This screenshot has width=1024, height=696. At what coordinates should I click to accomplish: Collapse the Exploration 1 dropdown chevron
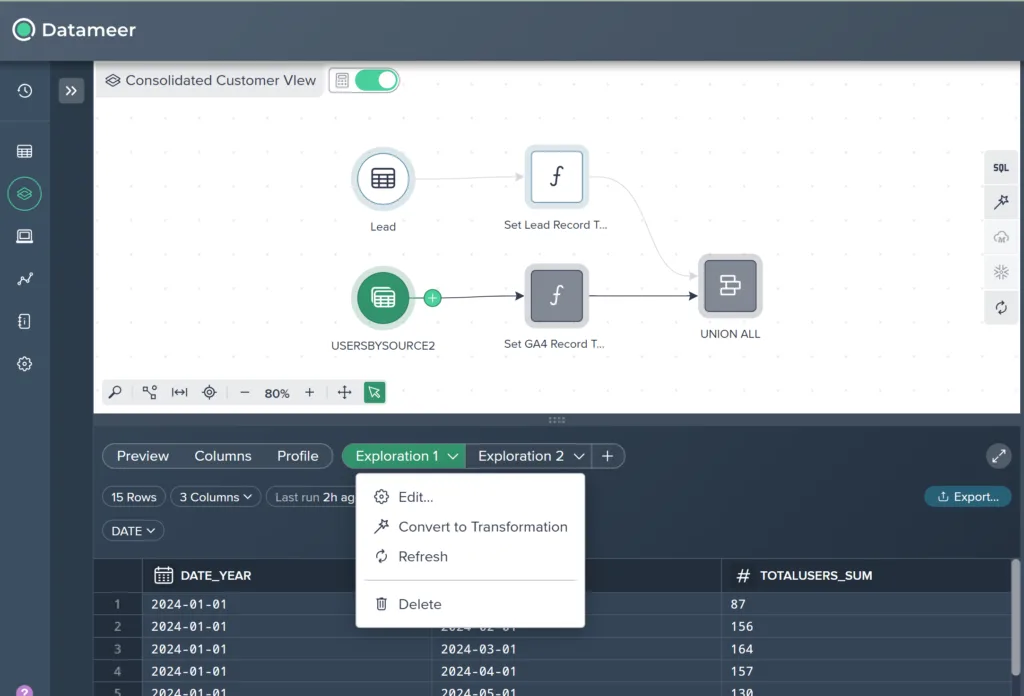click(453, 456)
